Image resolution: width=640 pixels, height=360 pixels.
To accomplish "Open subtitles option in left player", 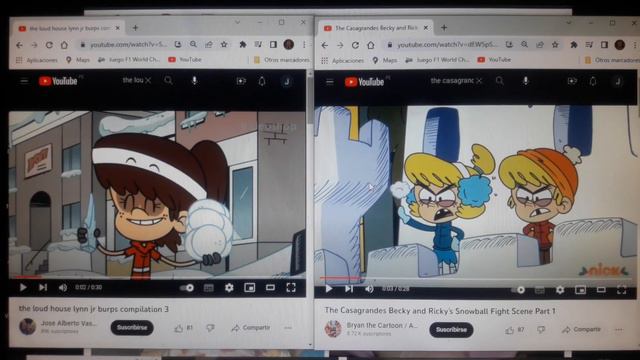I will (x=209, y=288).
